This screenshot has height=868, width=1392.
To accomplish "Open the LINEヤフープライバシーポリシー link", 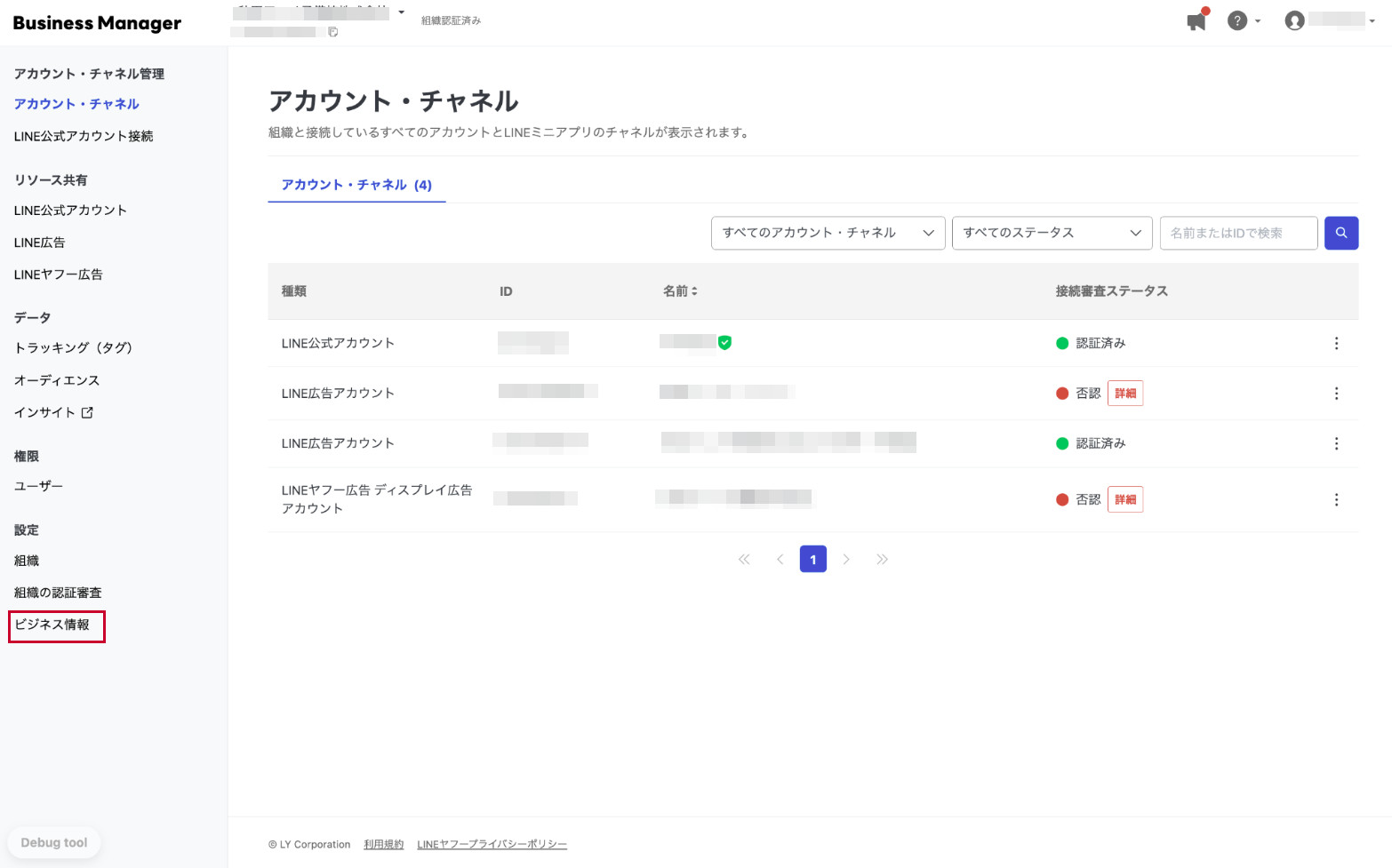I will tap(492, 844).
